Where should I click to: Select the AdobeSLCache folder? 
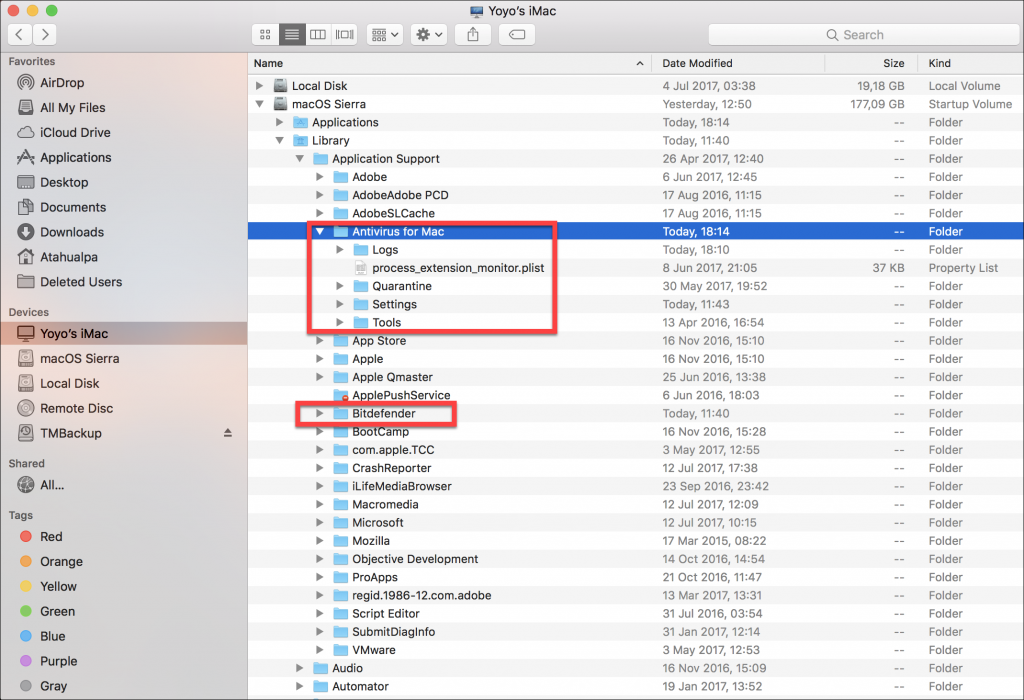pyautogui.click(x=635, y=213)
